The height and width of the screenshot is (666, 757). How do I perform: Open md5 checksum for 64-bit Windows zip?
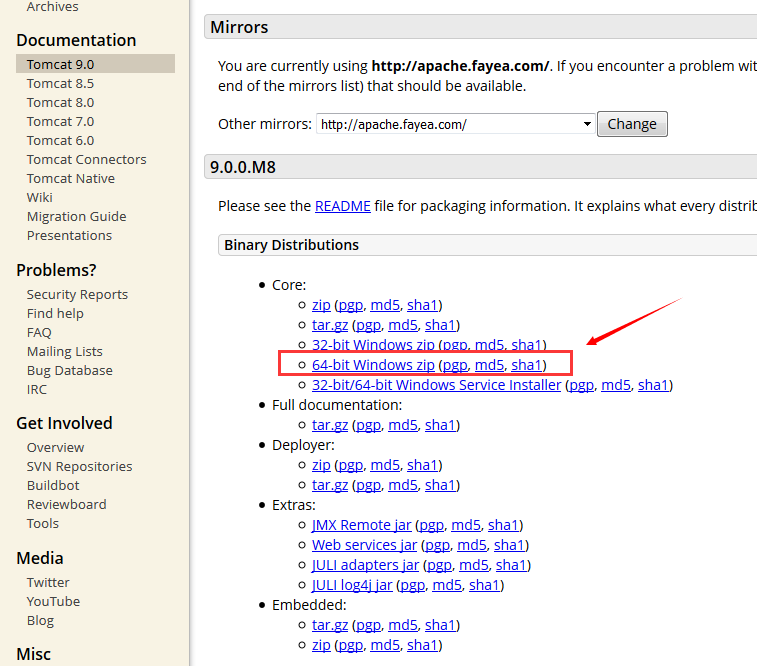point(489,365)
